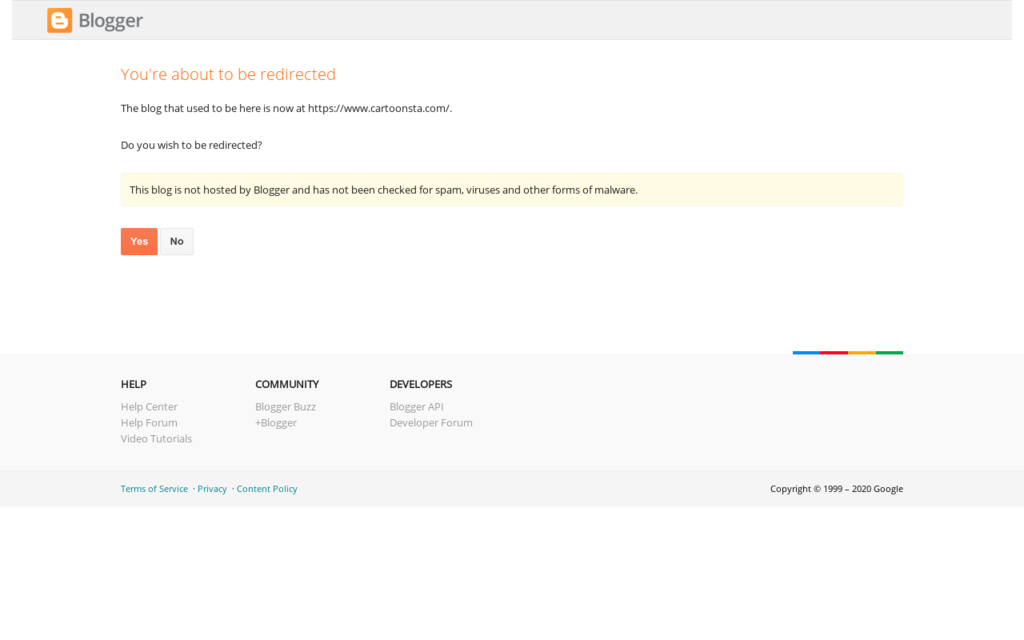Click the Blogger wordmark text in header
The image size is (1024, 640).
(111, 20)
